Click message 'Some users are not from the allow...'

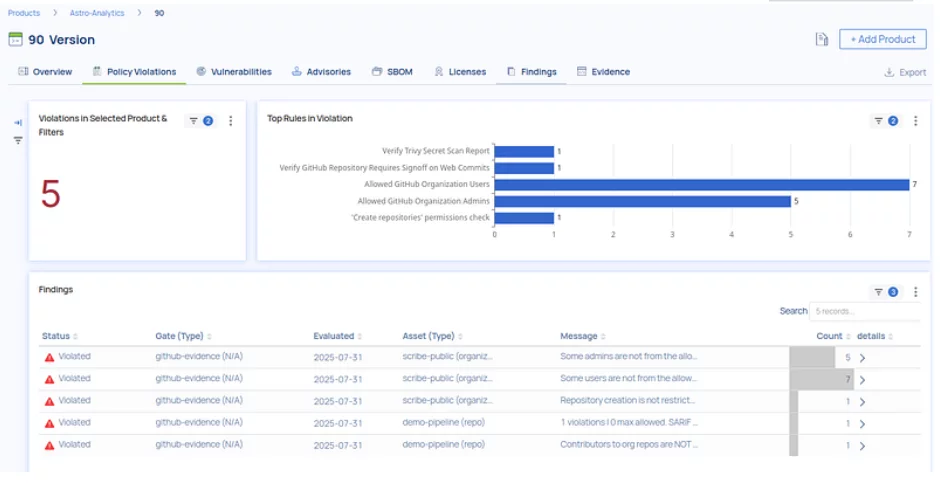click(x=628, y=379)
